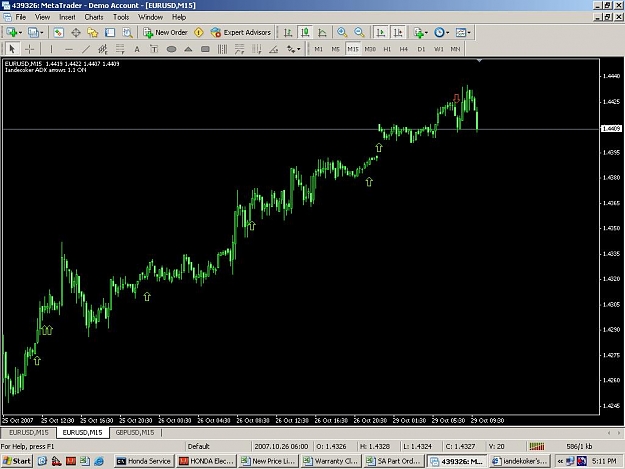Open the Help menu
The height and width of the screenshot is (469, 625).
click(x=179, y=17)
